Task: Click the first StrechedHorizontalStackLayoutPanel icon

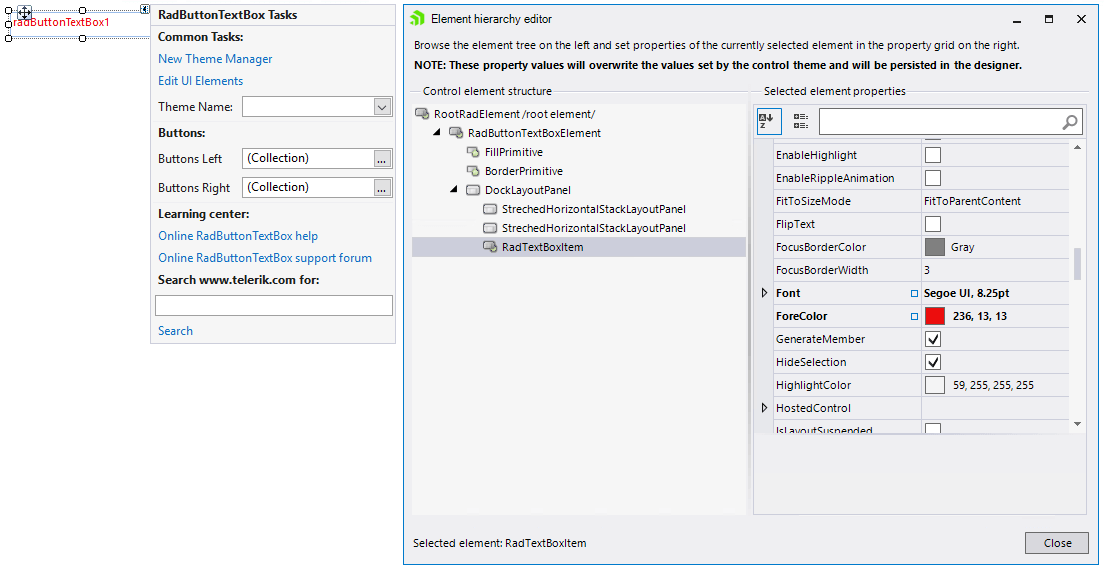Action: [490, 209]
